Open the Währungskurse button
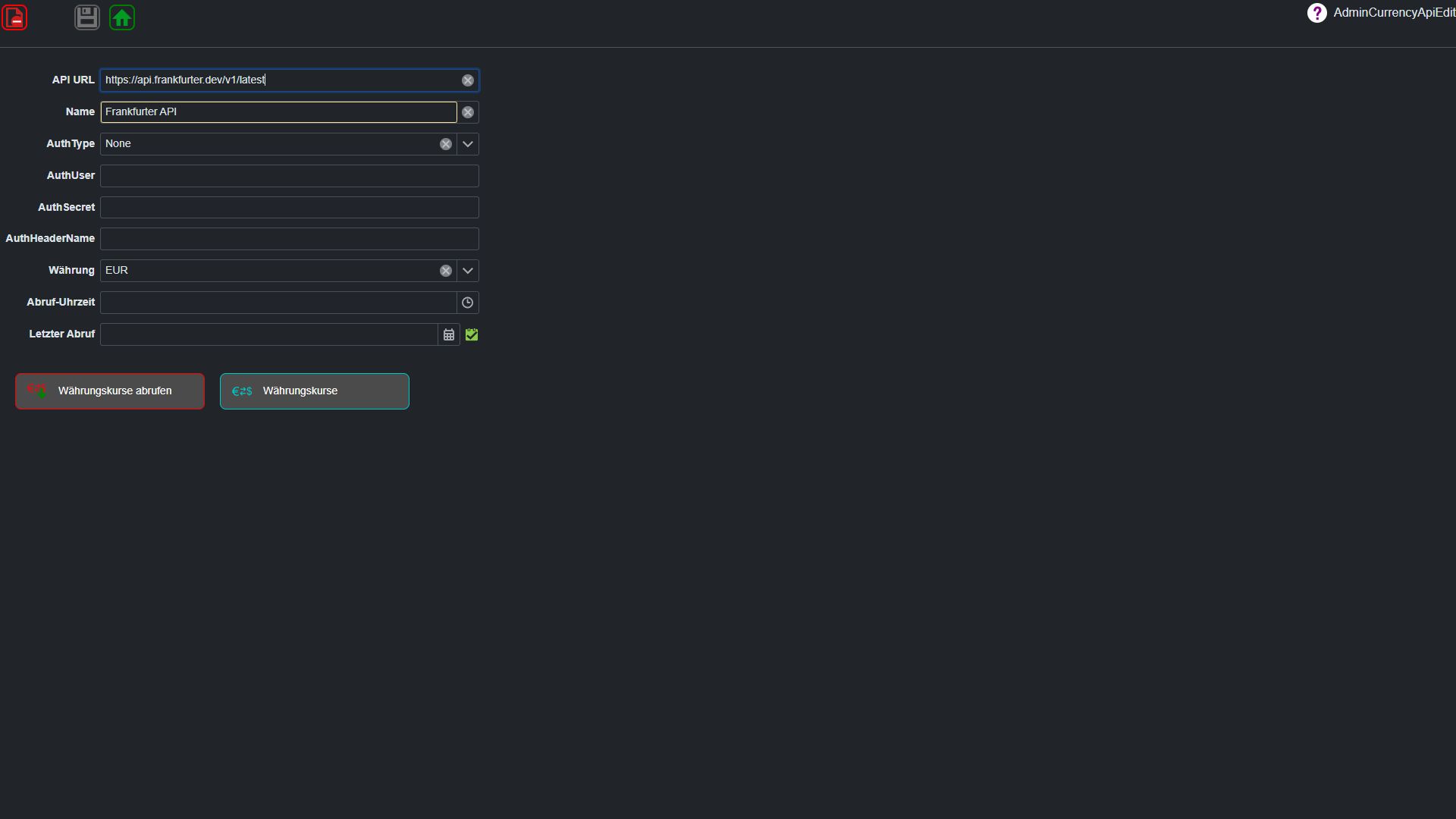Screen dimensions: 1456x819 315,391
